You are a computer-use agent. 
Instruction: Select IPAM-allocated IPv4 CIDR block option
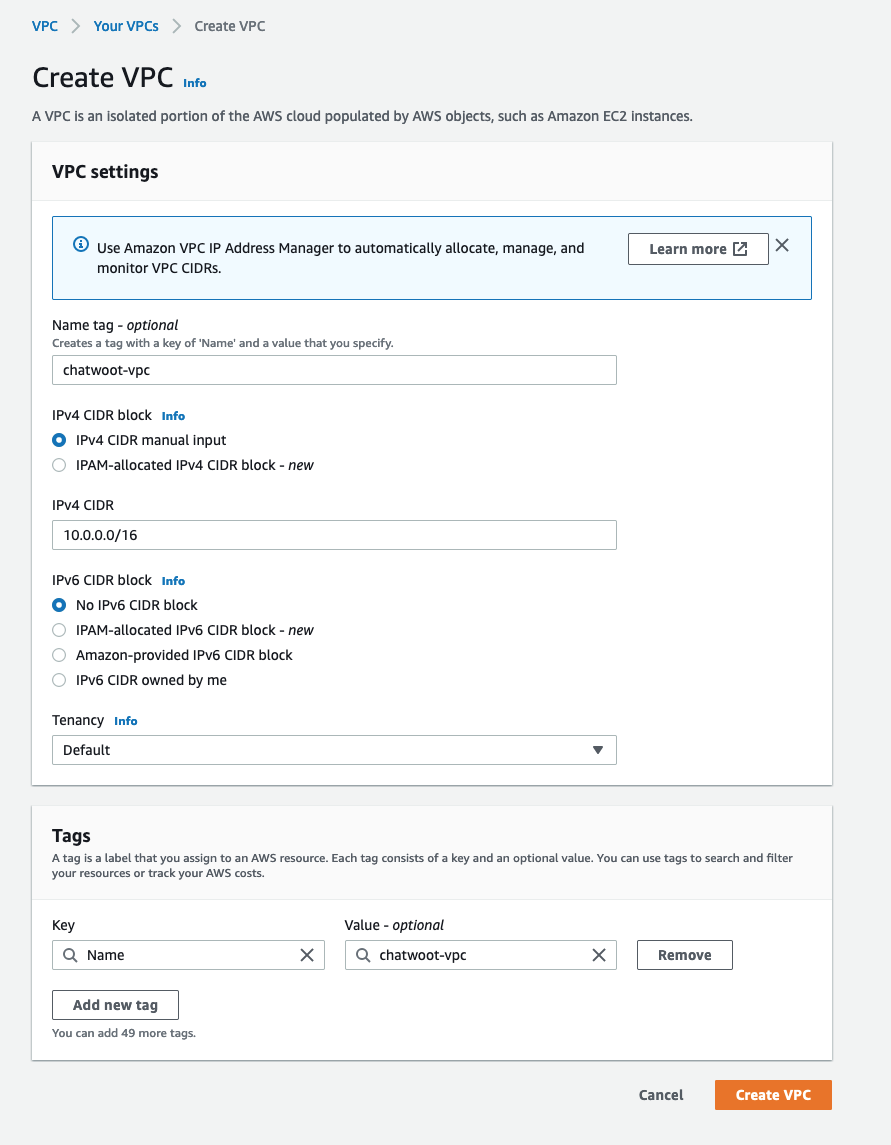click(59, 465)
